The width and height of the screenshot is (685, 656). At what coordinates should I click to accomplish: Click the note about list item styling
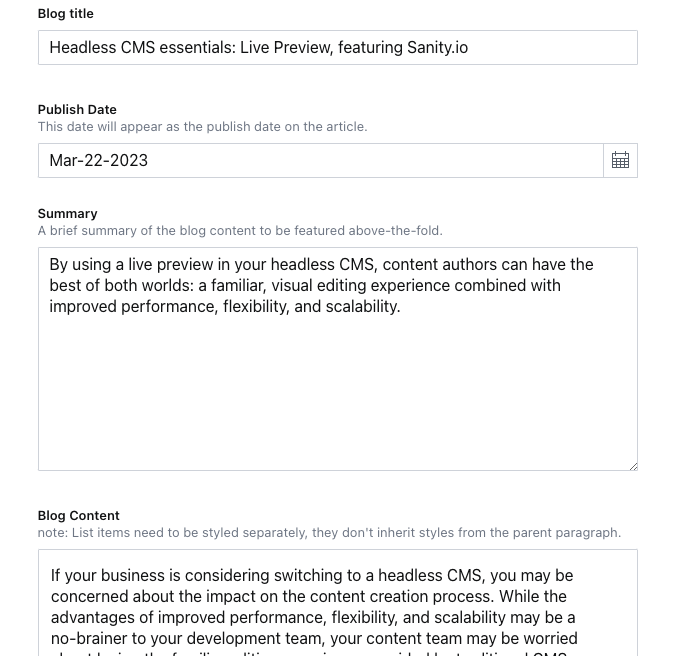[329, 533]
